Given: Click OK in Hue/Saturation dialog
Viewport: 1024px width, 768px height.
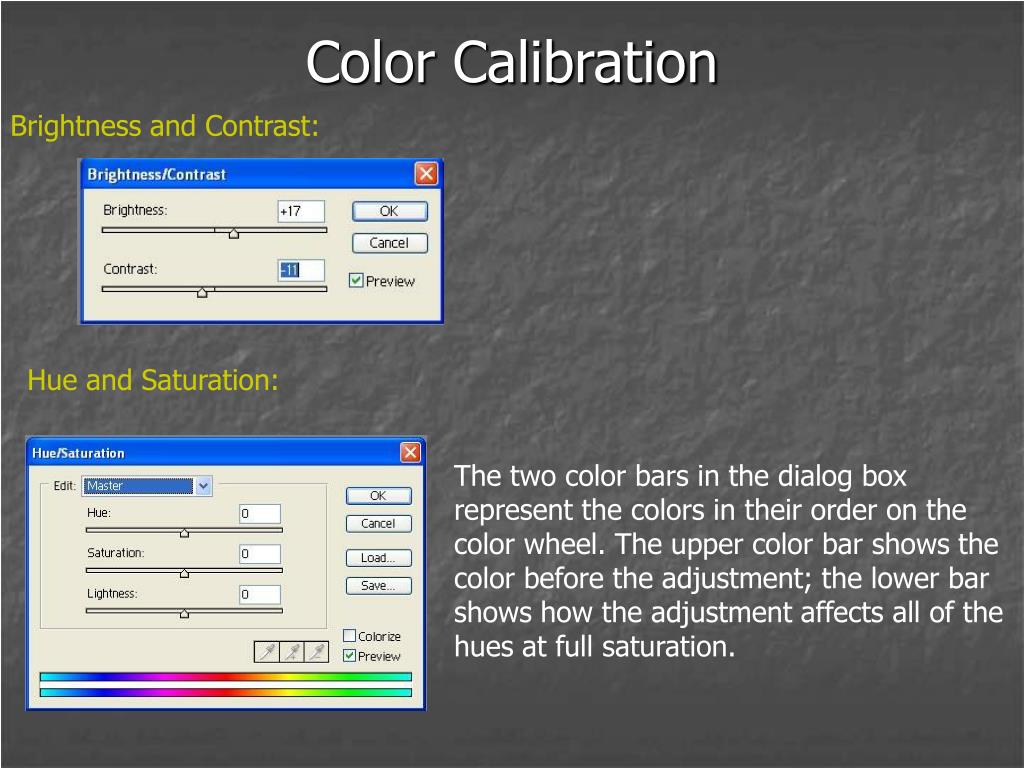Looking at the screenshot, I should (x=379, y=496).
